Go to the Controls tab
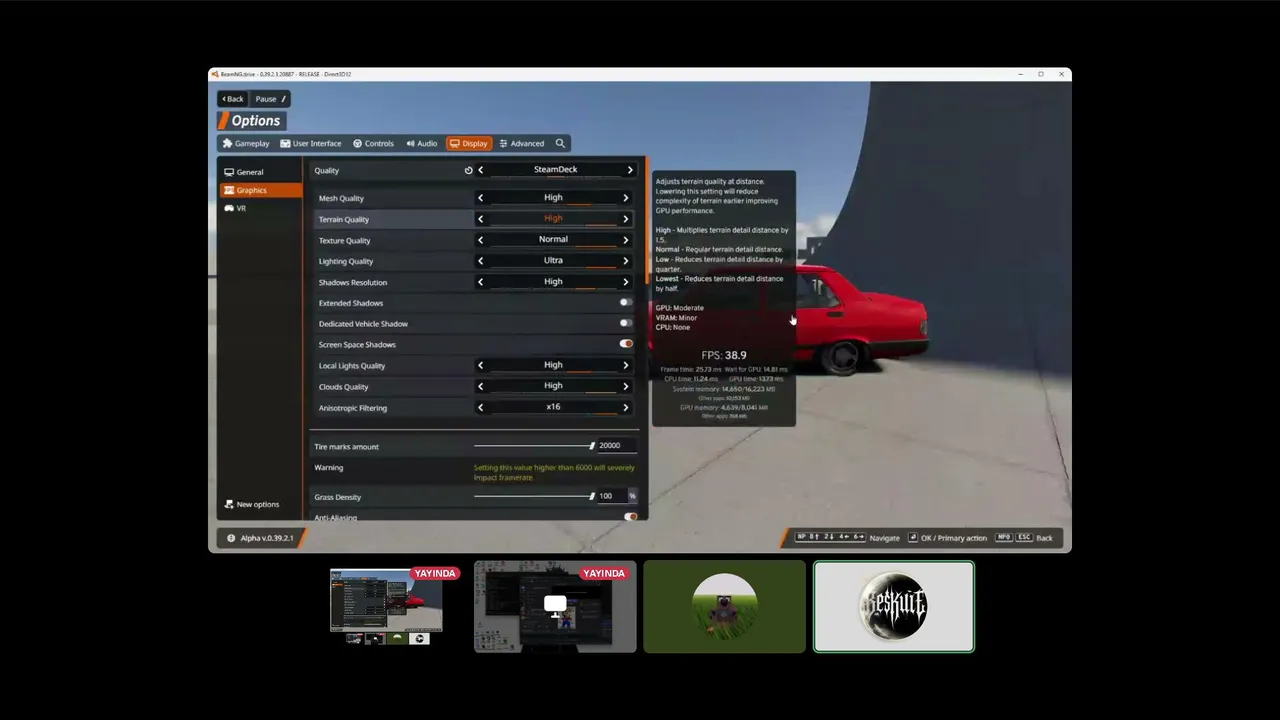The width and height of the screenshot is (1280, 720). [x=374, y=143]
